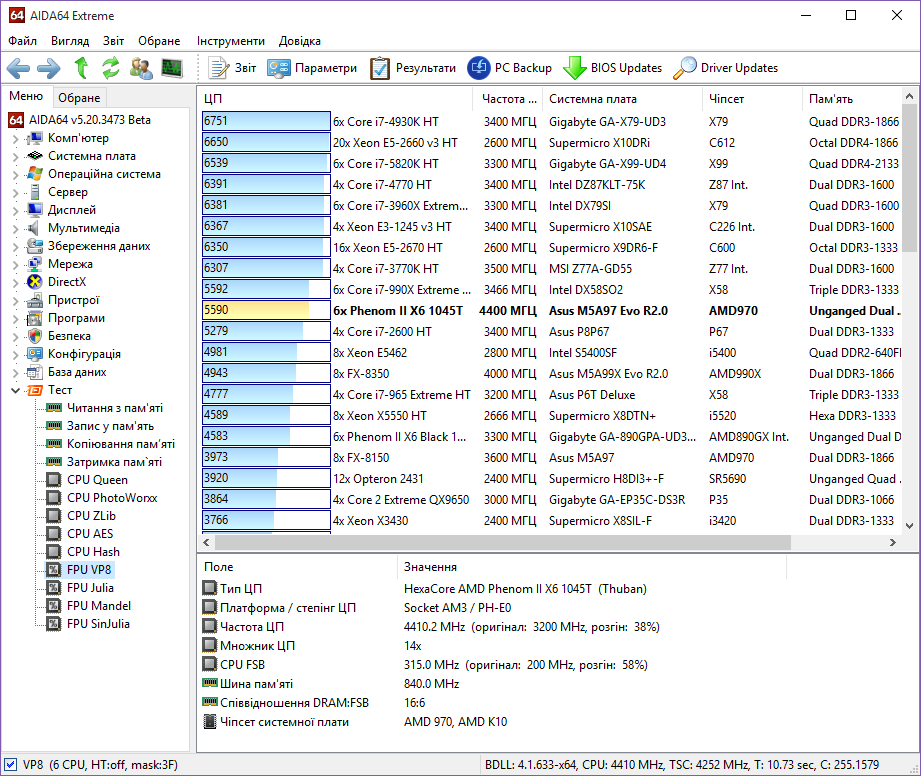Select the FPU Julia test
Viewport: 921px width, 776px height.
pos(90,588)
